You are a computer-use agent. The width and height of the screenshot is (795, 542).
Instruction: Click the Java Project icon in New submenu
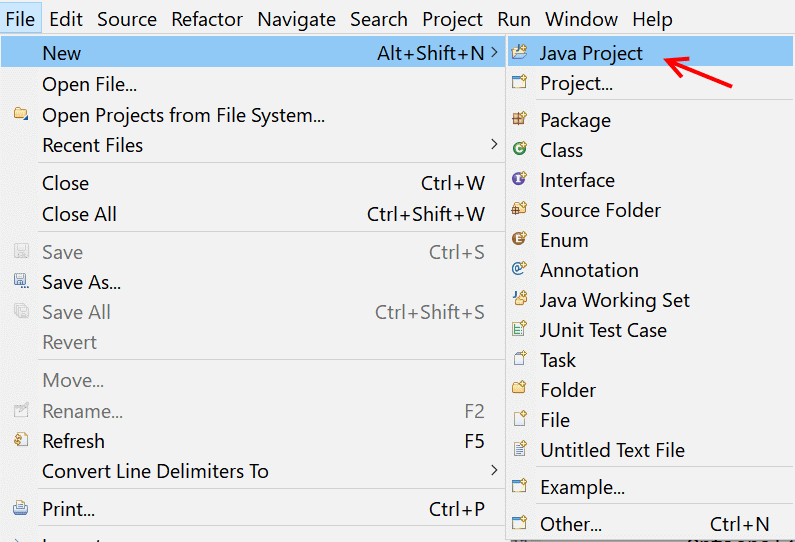[x=519, y=52]
